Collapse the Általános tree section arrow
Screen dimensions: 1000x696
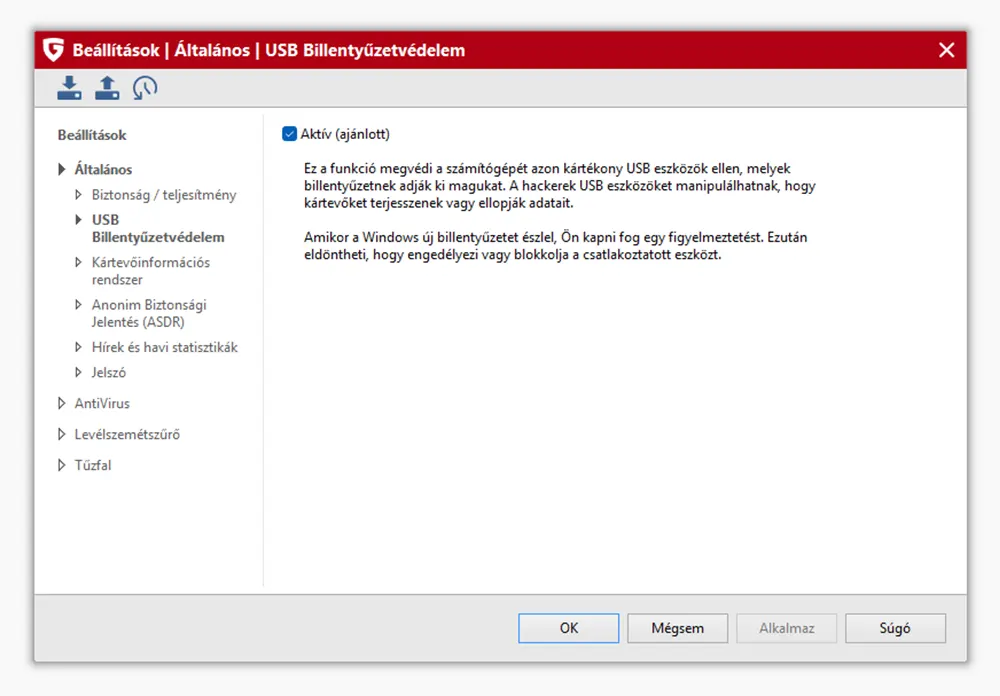63,170
